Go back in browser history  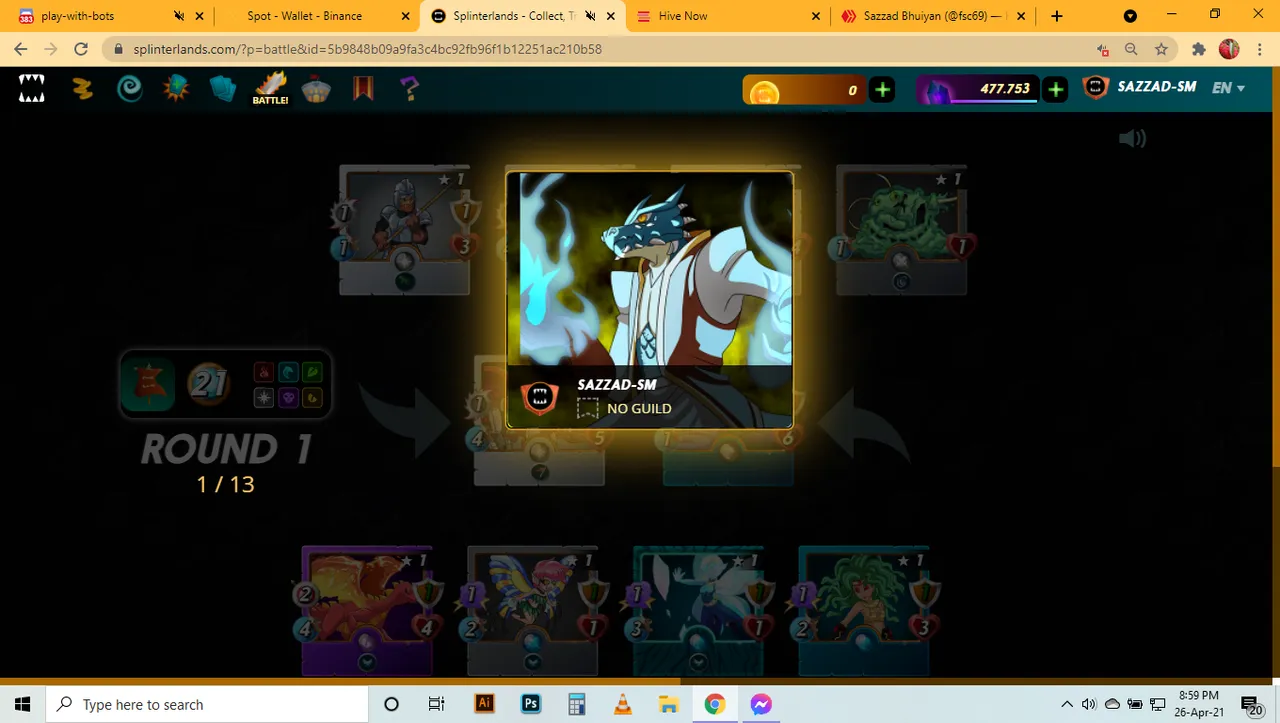[20, 49]
